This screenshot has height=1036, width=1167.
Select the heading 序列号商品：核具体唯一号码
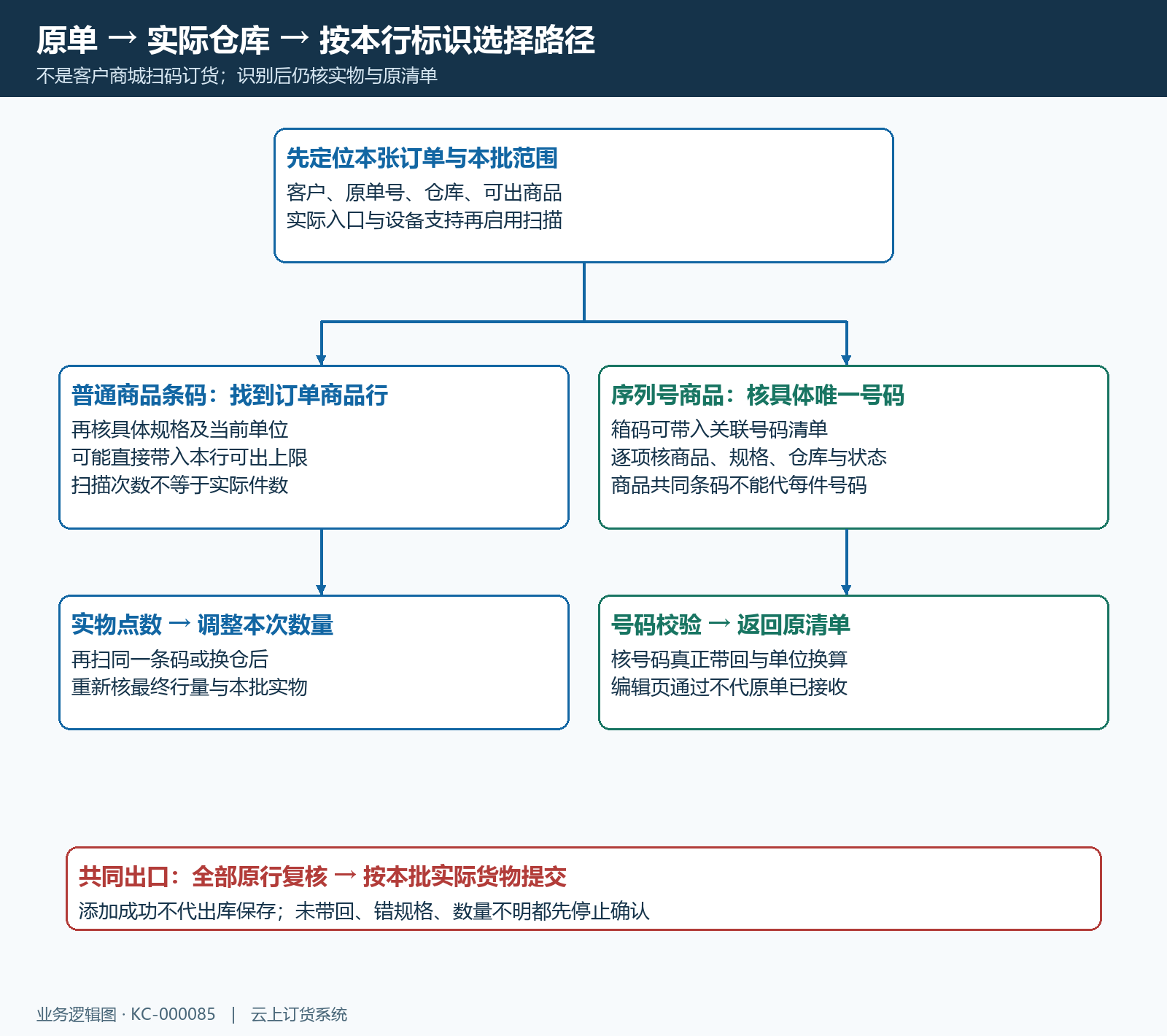tap(757, 395)
